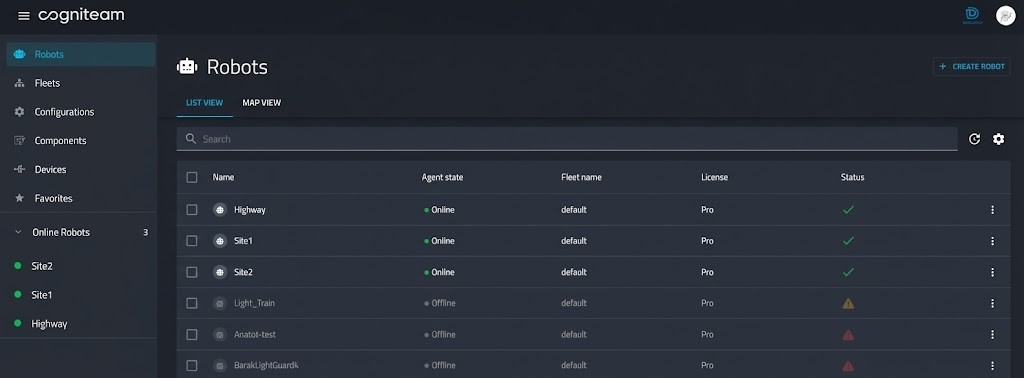The height and width of the screenshot is (378, 1024).
Task: Click the Favorites star icon
Action: (20, 198)
